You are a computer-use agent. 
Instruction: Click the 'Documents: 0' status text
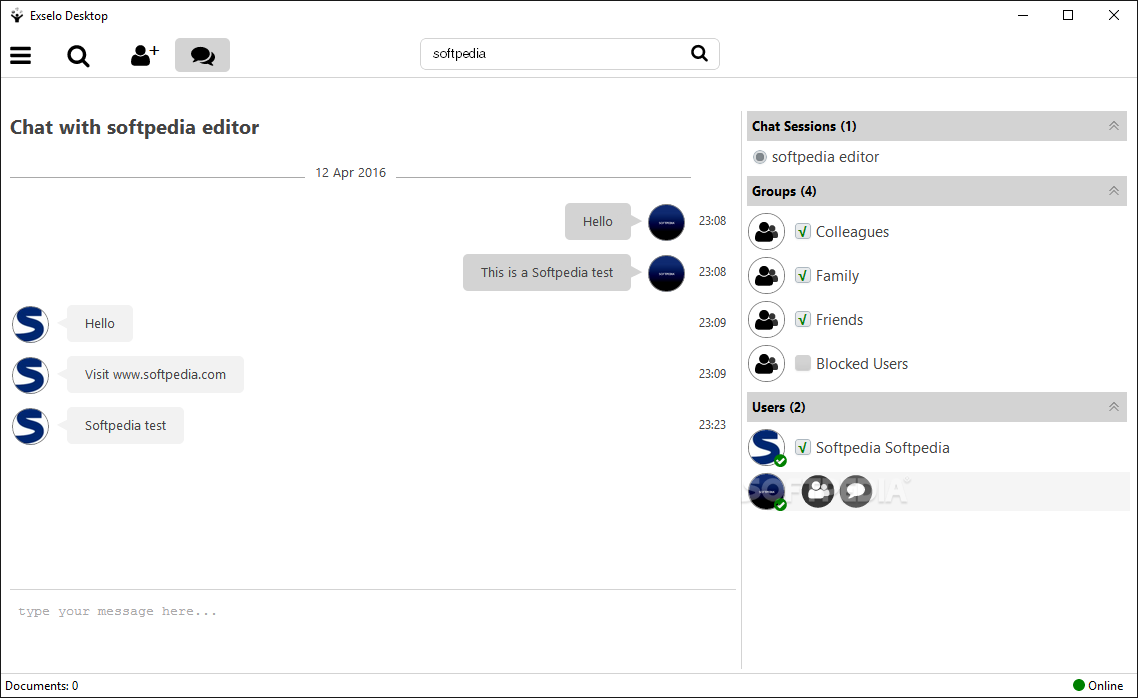(42, 686)
